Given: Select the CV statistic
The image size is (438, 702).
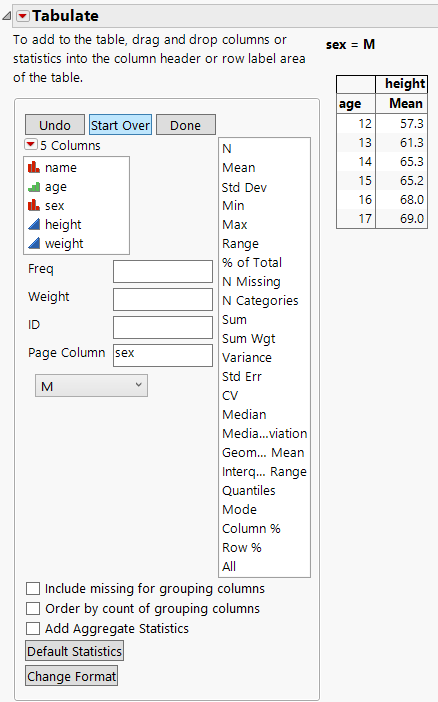Looking at the screenshot, I should [x=230, y=395].
